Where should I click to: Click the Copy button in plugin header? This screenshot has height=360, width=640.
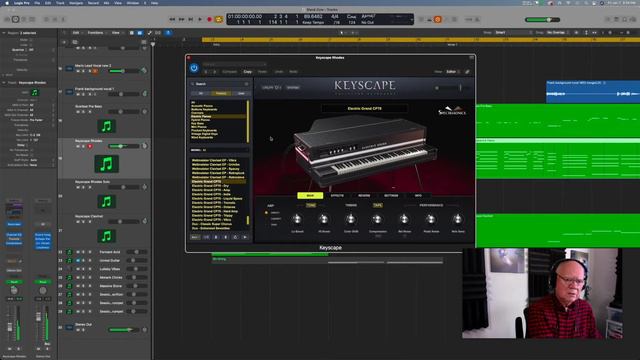(x=247, y=71)
